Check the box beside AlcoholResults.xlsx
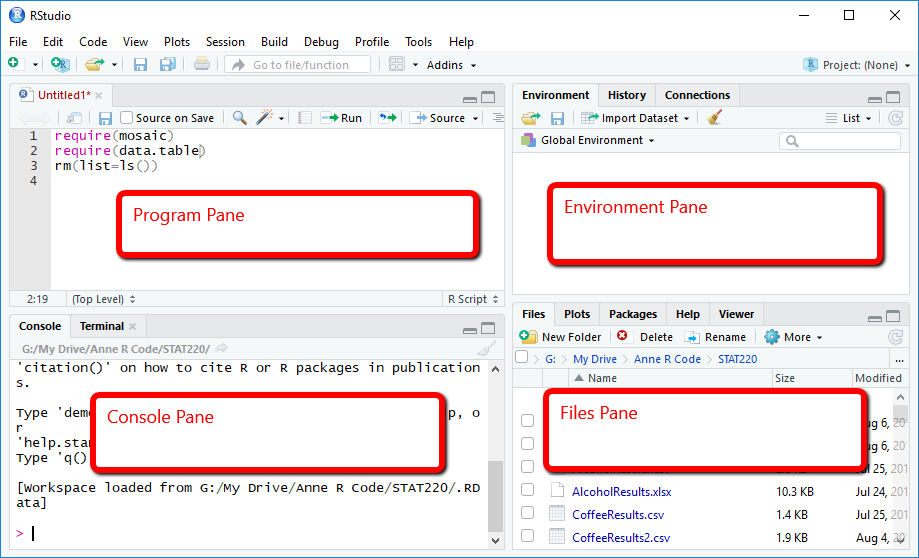This screenshot has width=919, height=558. point(527,491)
